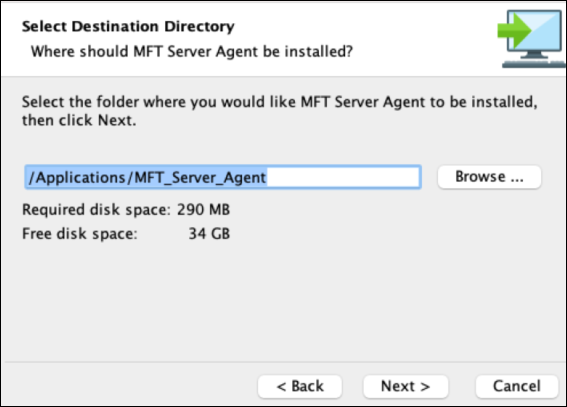This screenshot has width=567, height=407.
Task: Click the keyboard beneath the monitor icon
Action: pos(533,64)
